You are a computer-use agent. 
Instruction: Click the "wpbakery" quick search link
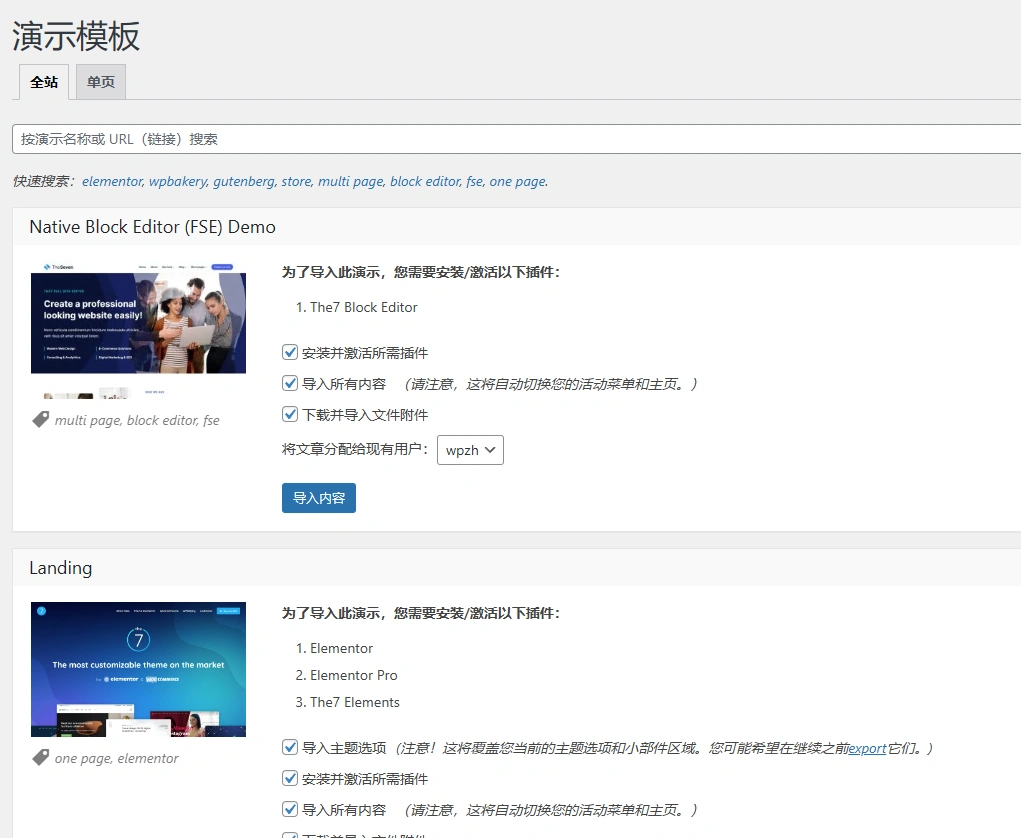click(x=178, y=182)
